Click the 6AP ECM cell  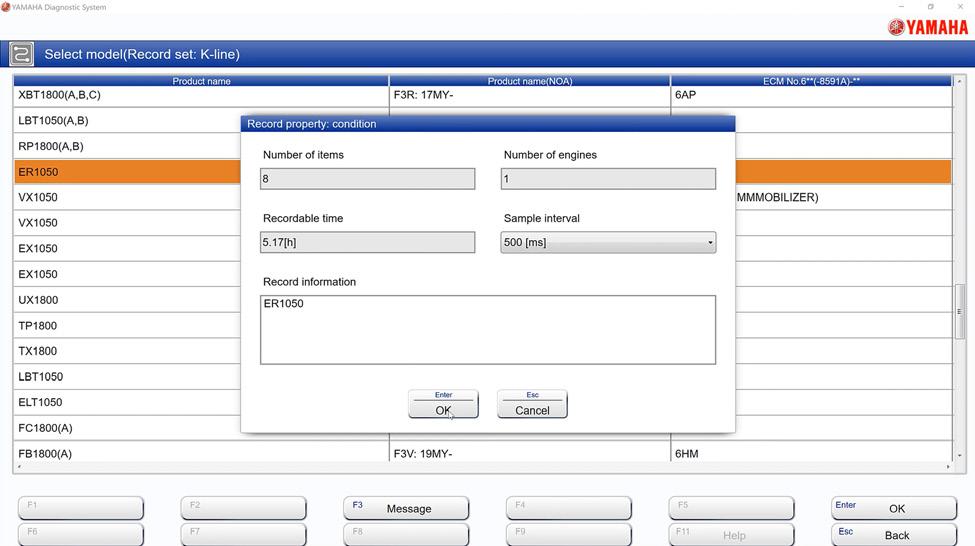coord(811,95)
